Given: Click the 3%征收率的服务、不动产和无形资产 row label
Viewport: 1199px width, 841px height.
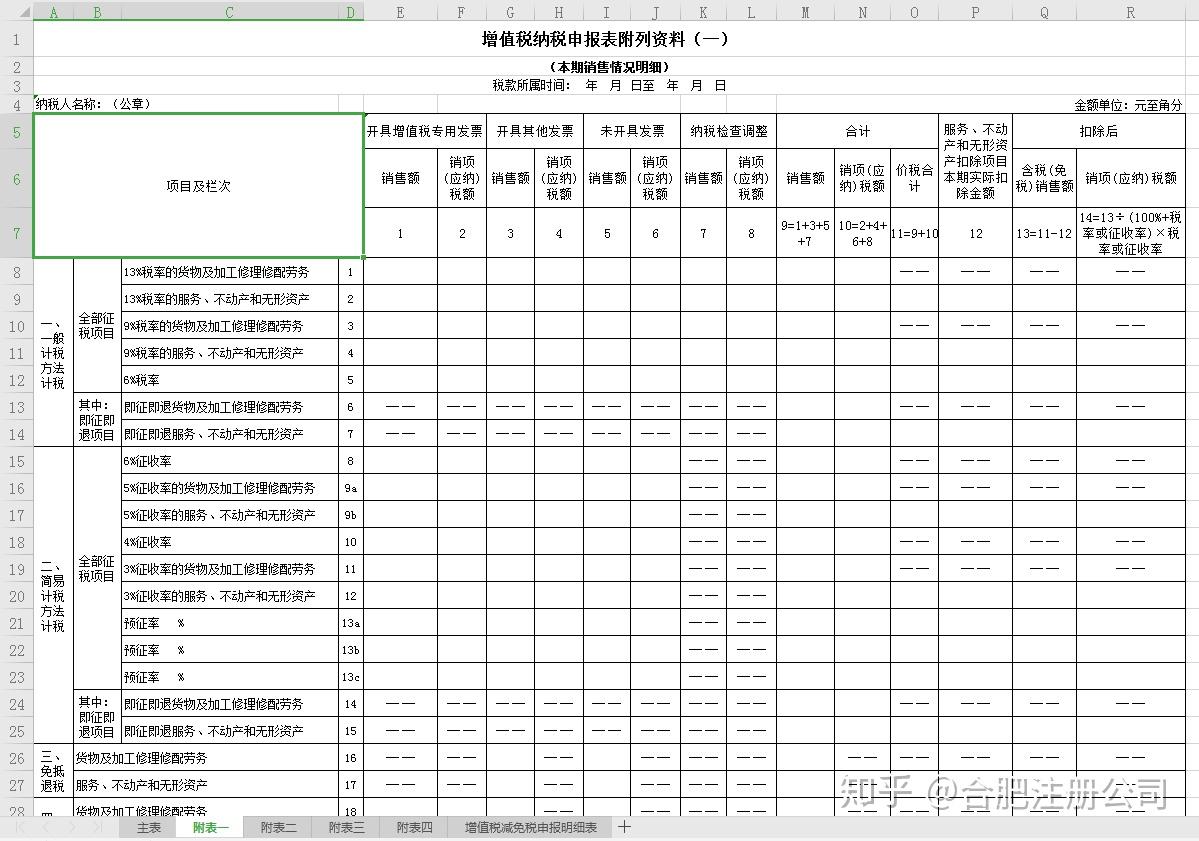Looking at the screenshot, I should pyautogui.click(x=229, y=596).
